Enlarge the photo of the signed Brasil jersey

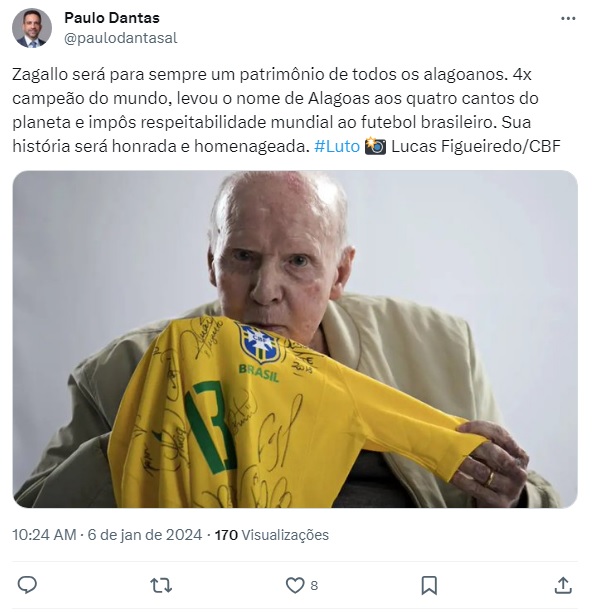pos(295,339)
